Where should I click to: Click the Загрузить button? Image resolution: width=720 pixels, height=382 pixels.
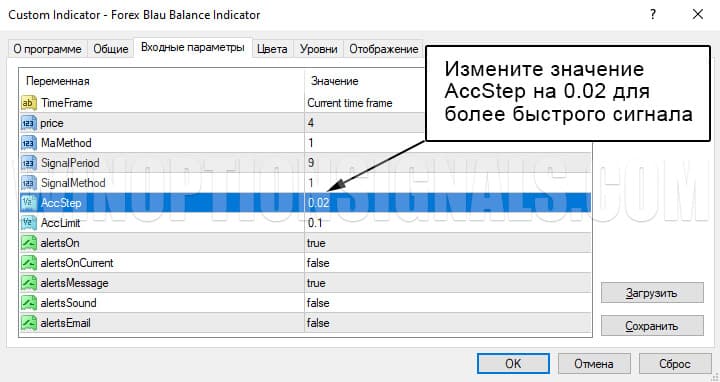[652, 293]
